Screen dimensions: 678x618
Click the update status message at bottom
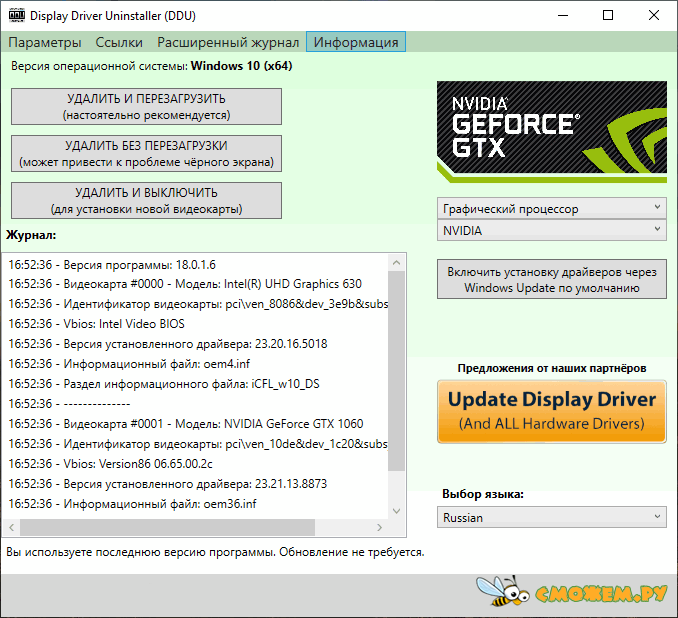(215, 552)
